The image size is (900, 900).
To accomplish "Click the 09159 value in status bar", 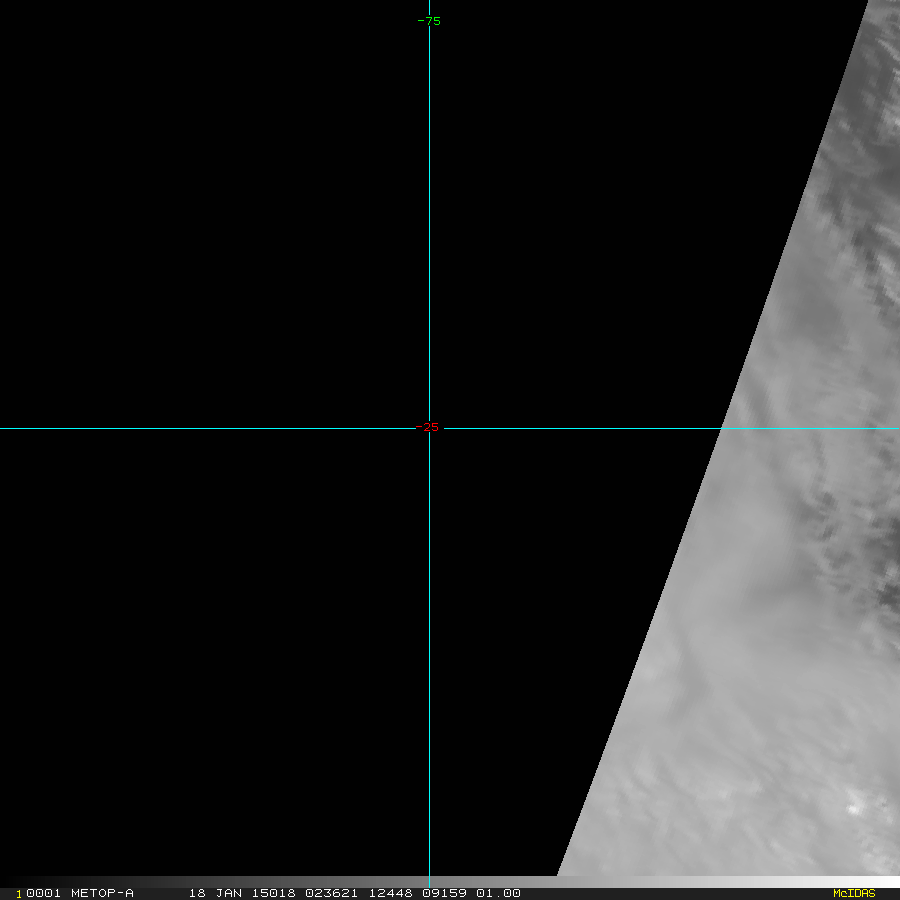I will pyautogui.click(x=440, y=893).
